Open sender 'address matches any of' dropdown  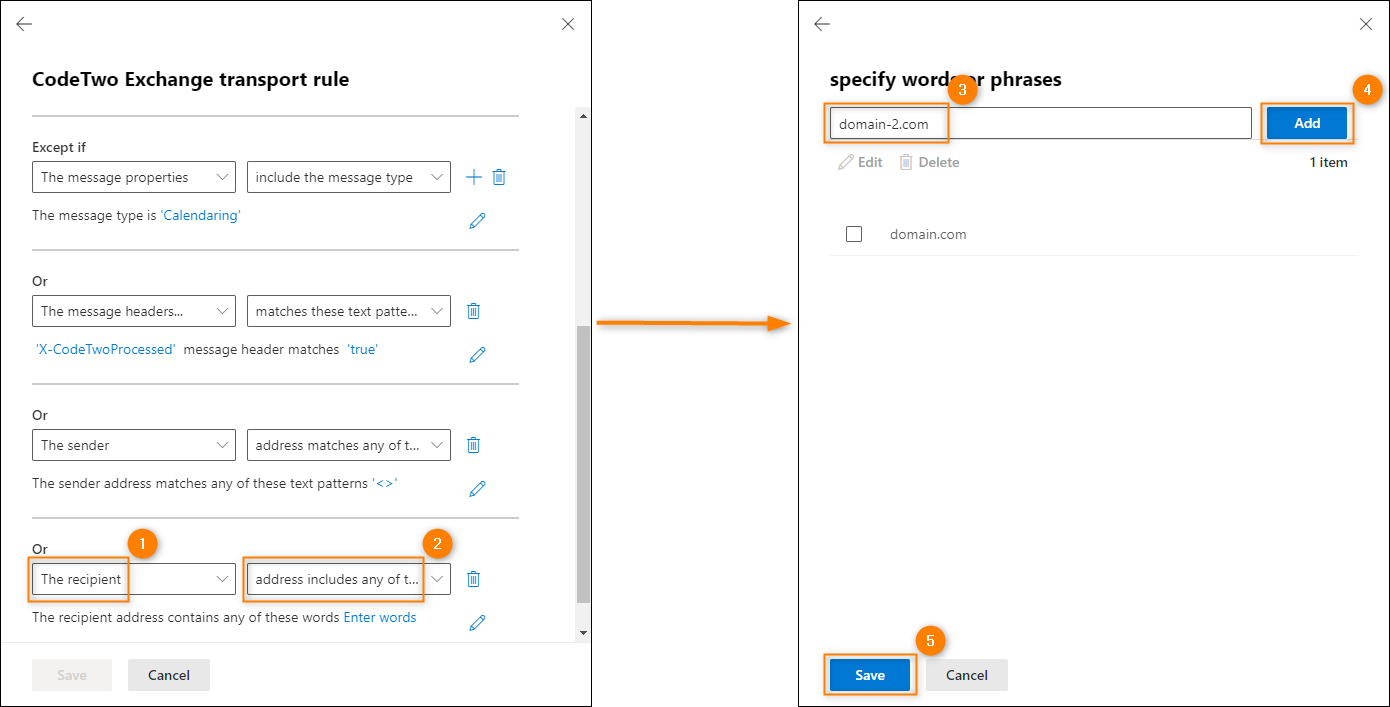pyautogui.click(x=349, y=445)
